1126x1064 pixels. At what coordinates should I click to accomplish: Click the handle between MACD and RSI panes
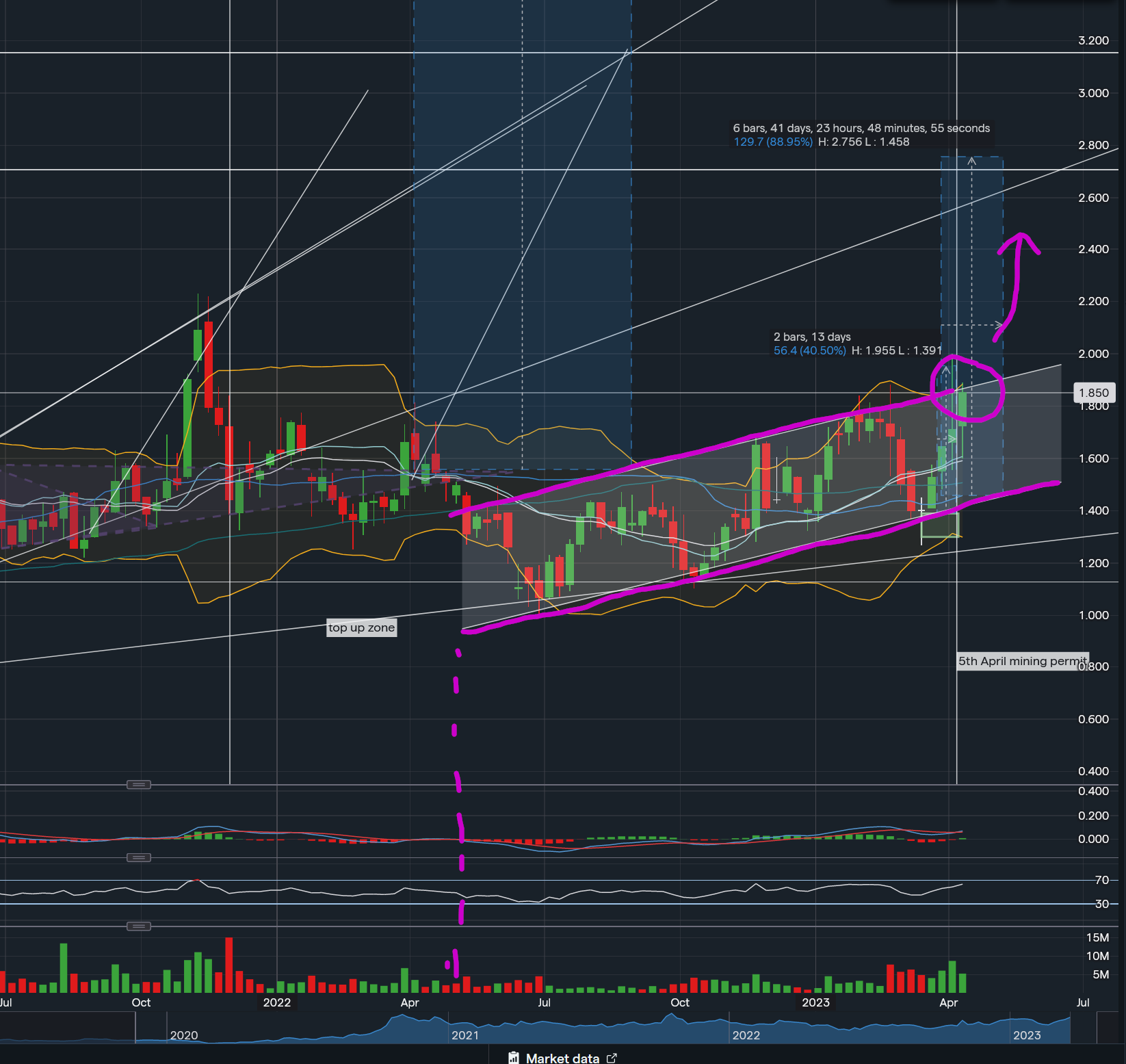pos(138,857)
